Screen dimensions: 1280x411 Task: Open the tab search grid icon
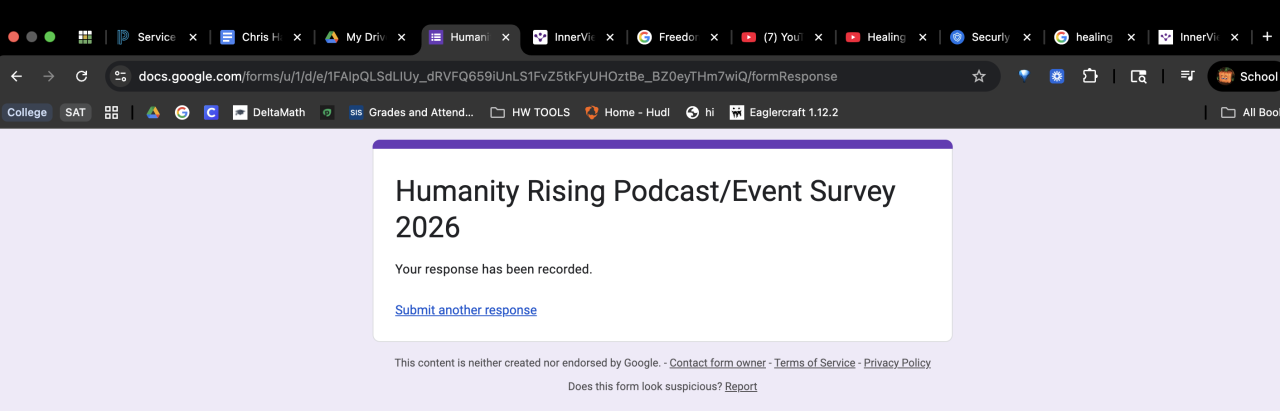[85, 37]
